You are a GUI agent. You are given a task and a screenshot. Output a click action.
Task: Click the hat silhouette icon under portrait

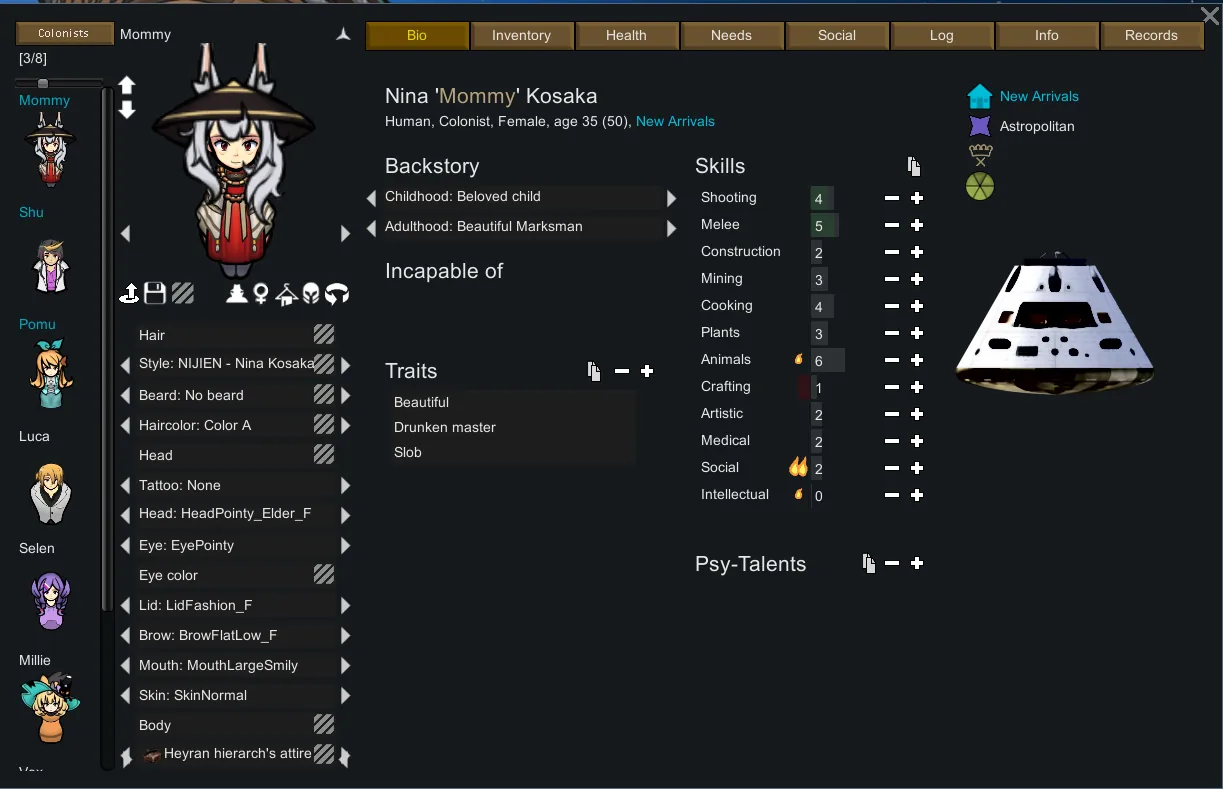236,293
